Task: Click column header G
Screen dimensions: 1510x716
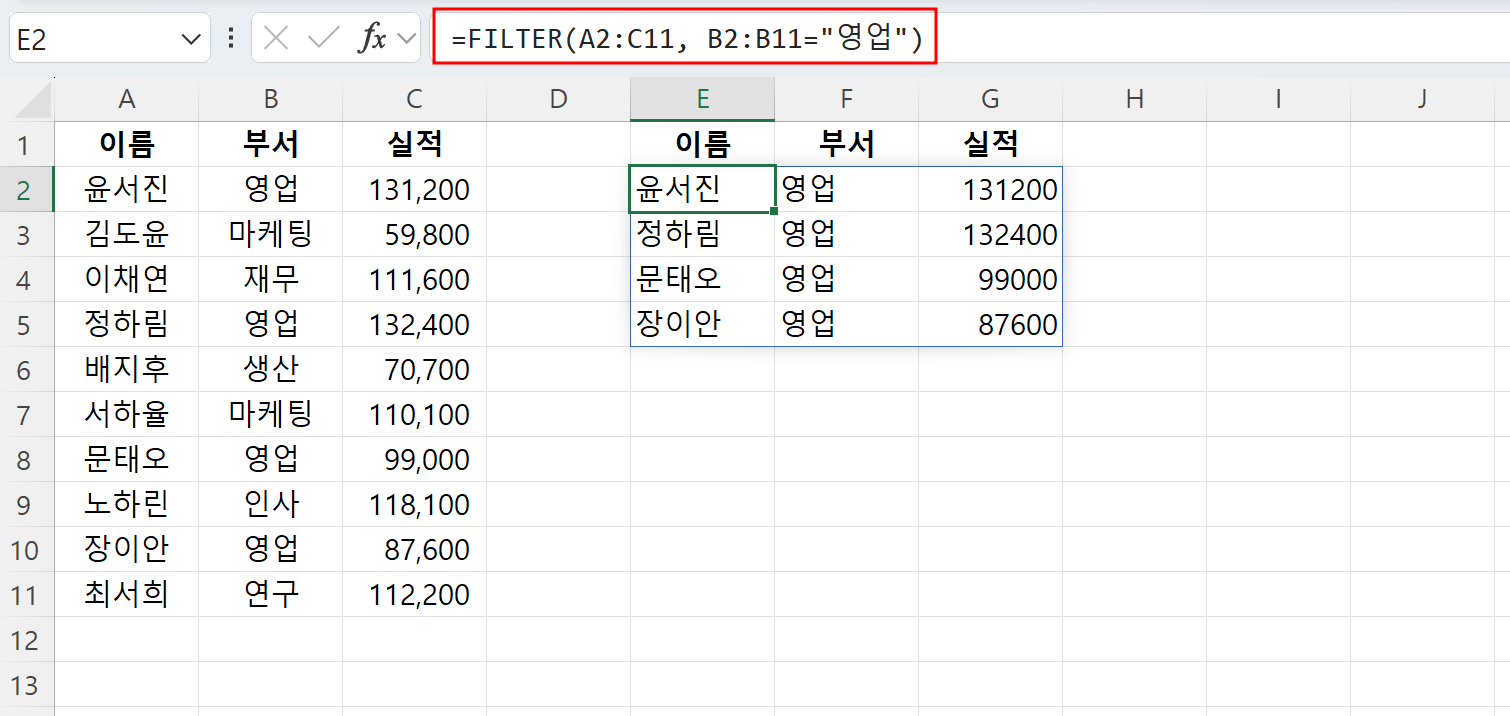Action: pos(990,99)
